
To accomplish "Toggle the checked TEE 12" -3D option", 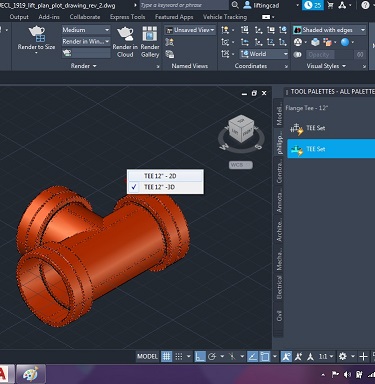I will click(x=165, y=187).
